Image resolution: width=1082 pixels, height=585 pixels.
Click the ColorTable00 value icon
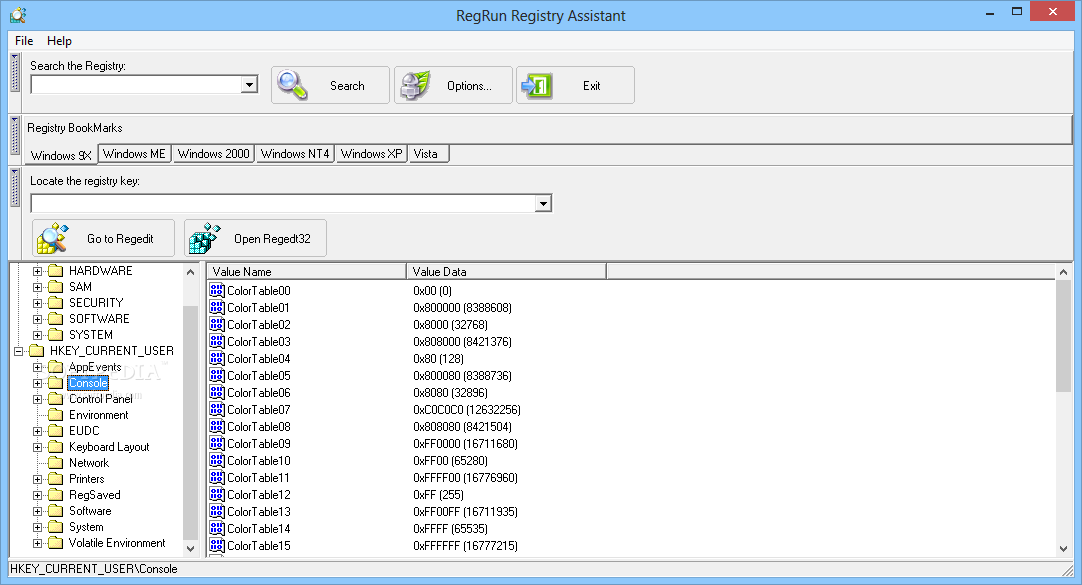[217, 290]
